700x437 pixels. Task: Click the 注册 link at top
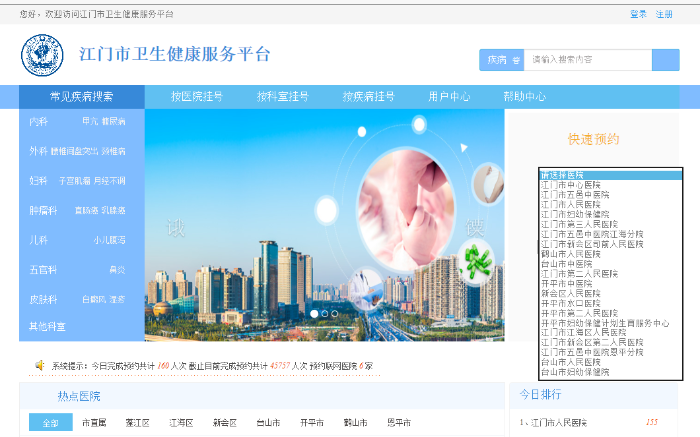(x=664, y=14)
